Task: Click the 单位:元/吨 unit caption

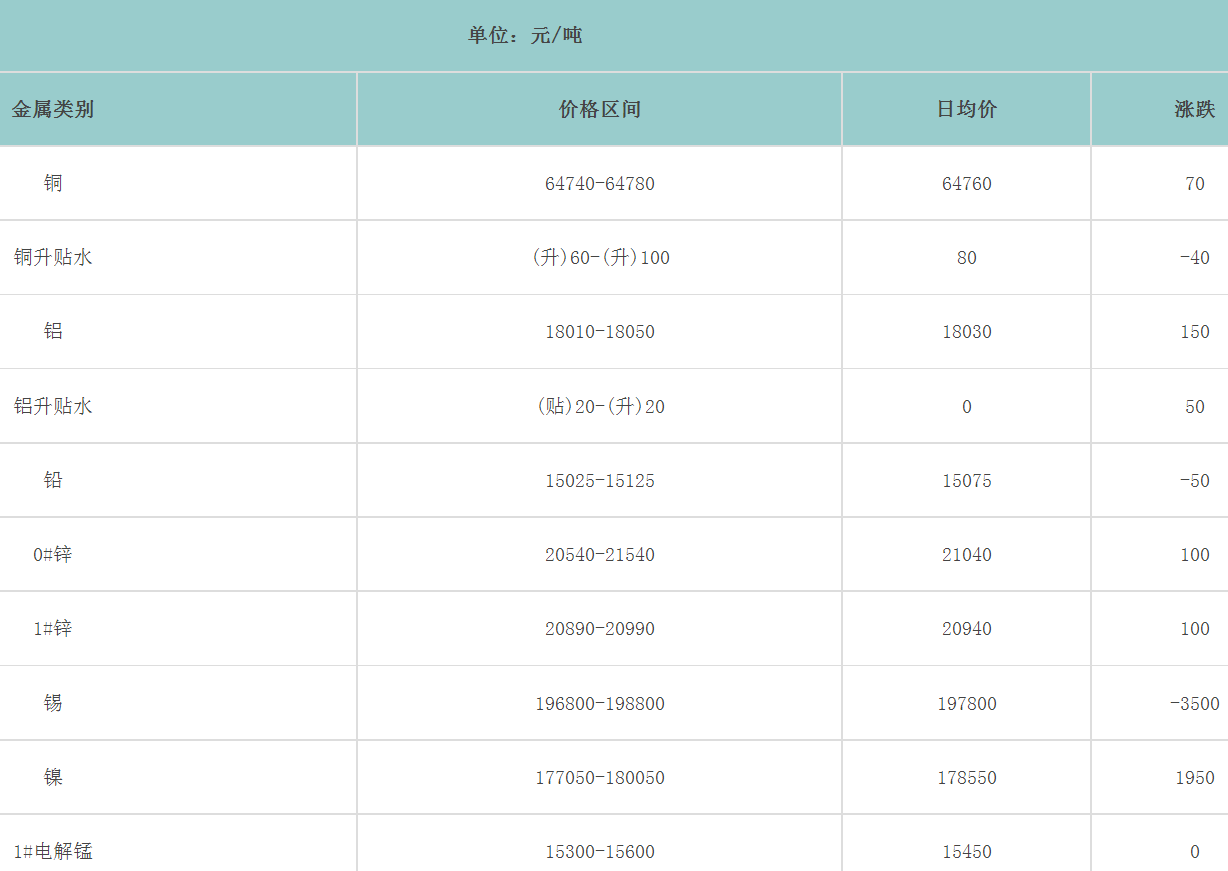Action: tap(525, 36)
